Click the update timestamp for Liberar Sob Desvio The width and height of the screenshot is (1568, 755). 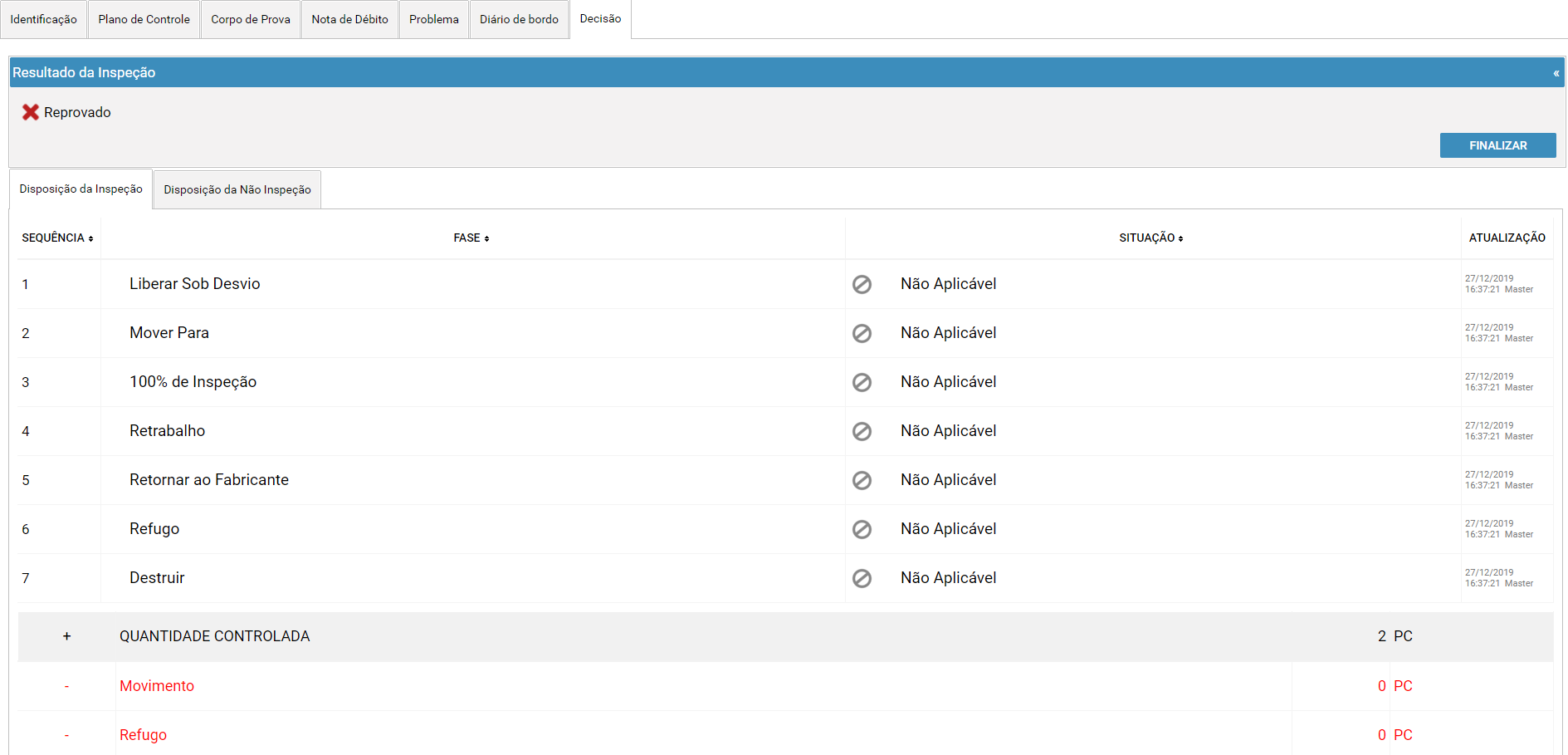tap(1499, 284)
